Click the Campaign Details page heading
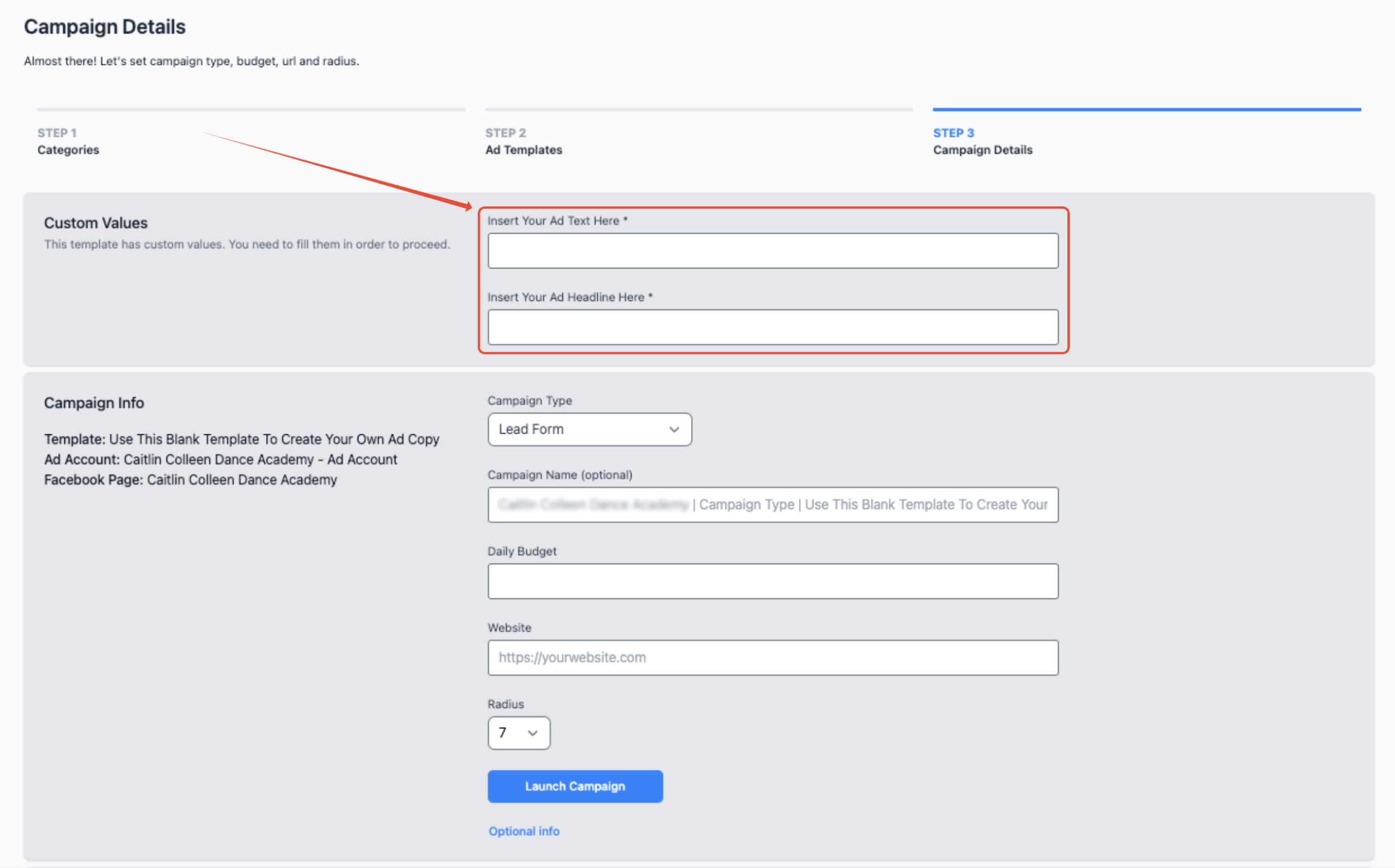The width and height of the screenshot is (1395, 868). 104,27
